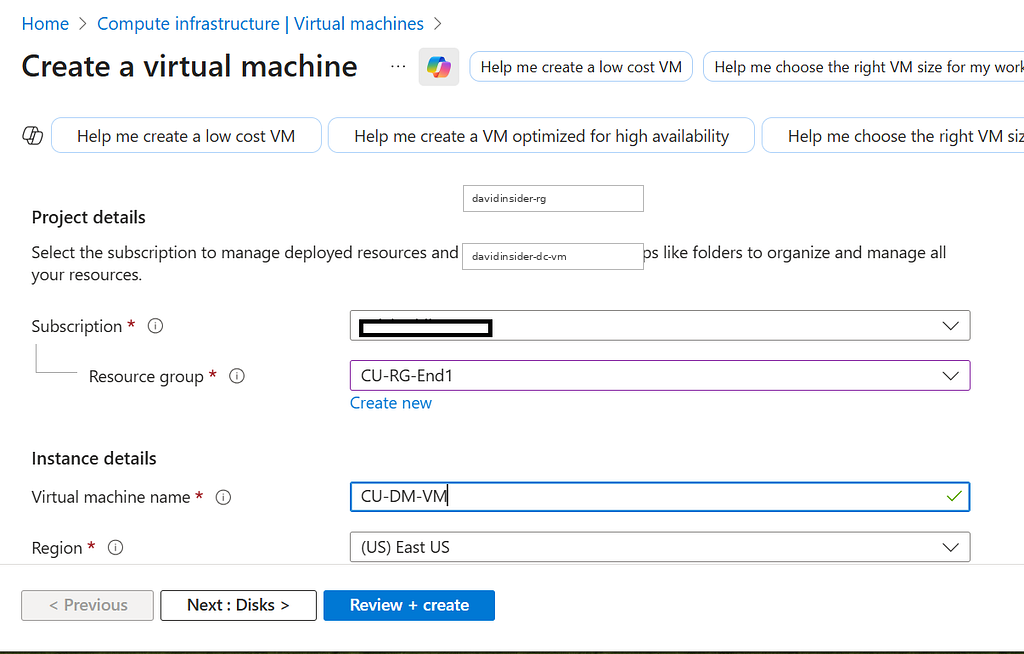
Task: Click the small Copilot outline icon in suggestion row
Action: 33,135
